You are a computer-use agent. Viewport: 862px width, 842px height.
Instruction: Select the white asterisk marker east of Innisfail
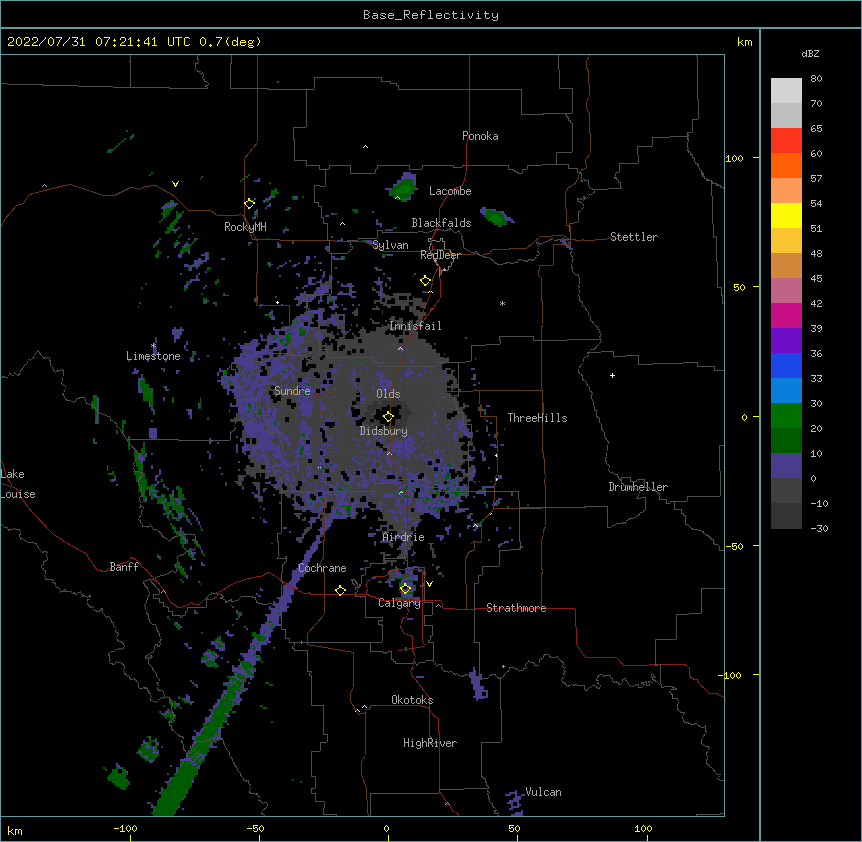pos(502,303)
